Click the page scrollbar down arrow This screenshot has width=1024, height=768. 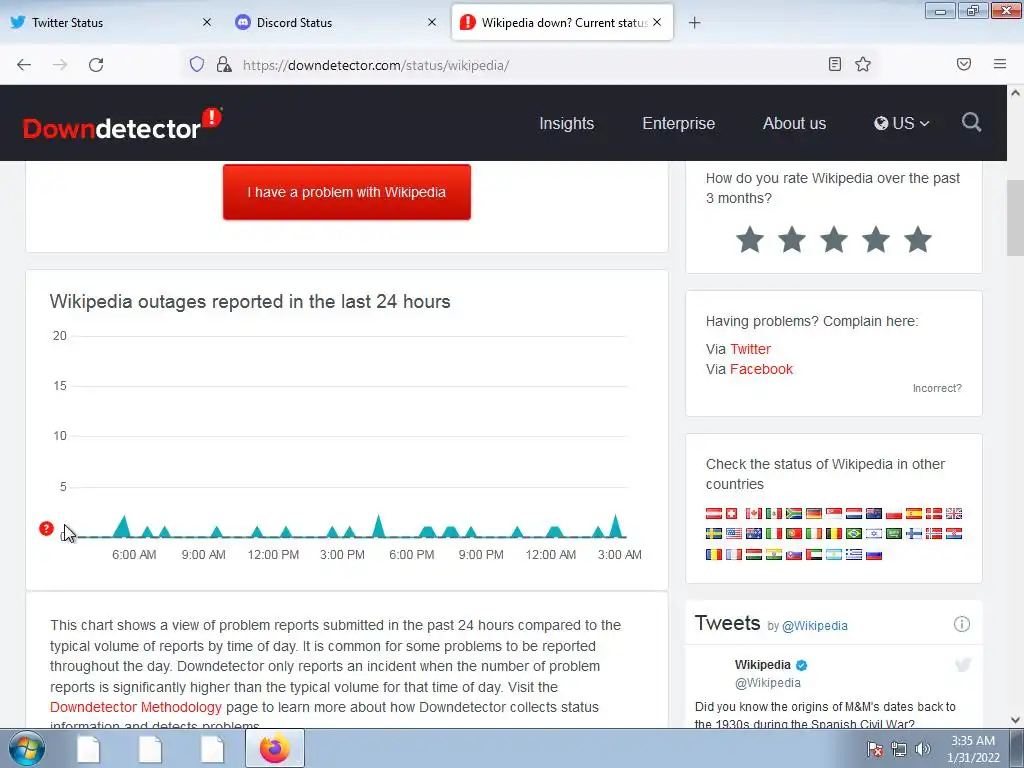point(1015,720)
